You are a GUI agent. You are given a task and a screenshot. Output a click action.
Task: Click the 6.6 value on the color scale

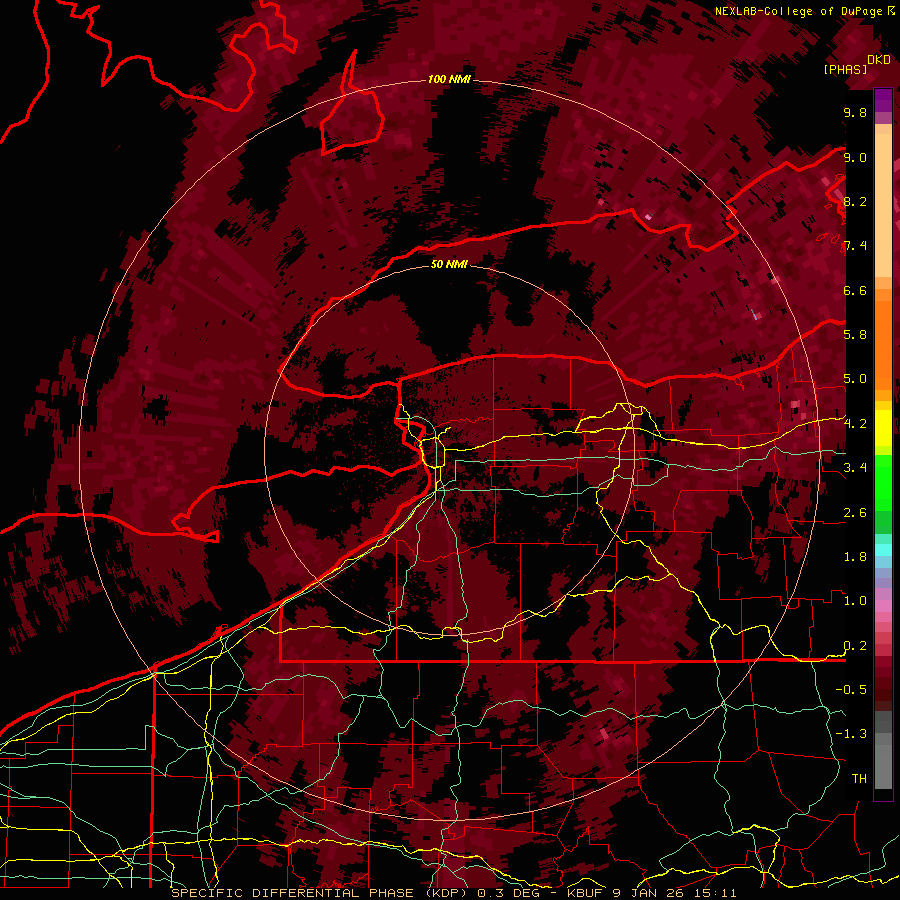point(855,290)
